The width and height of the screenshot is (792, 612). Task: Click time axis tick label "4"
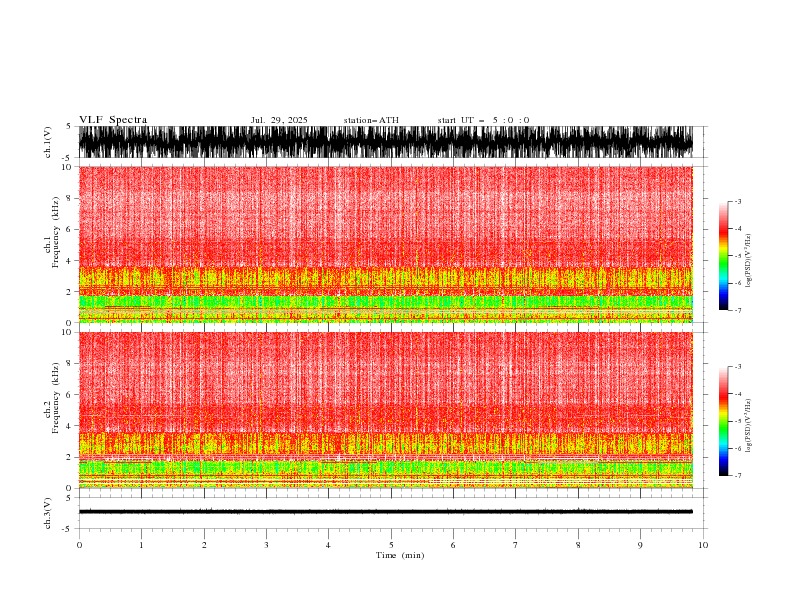click(x=328, y=545)
